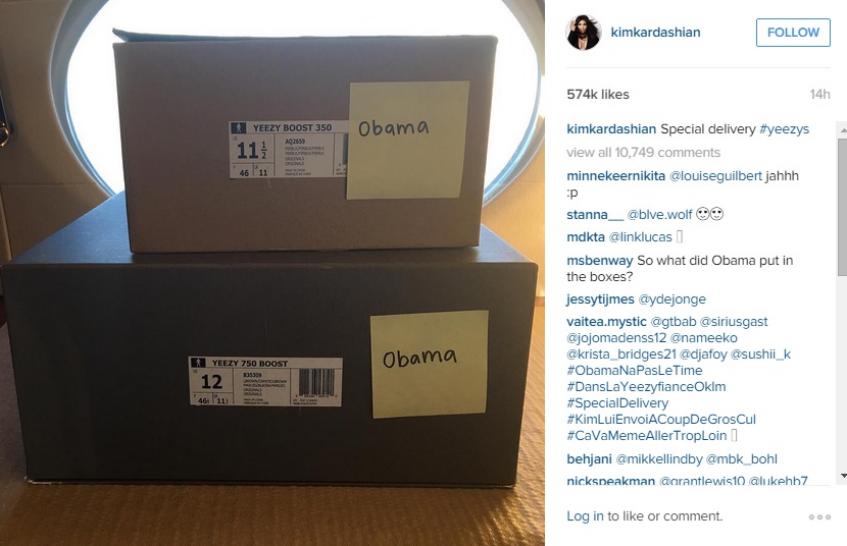Open stanna__ commenter profile
Viewport: 847px width, 546px height.
click(595, 215)
